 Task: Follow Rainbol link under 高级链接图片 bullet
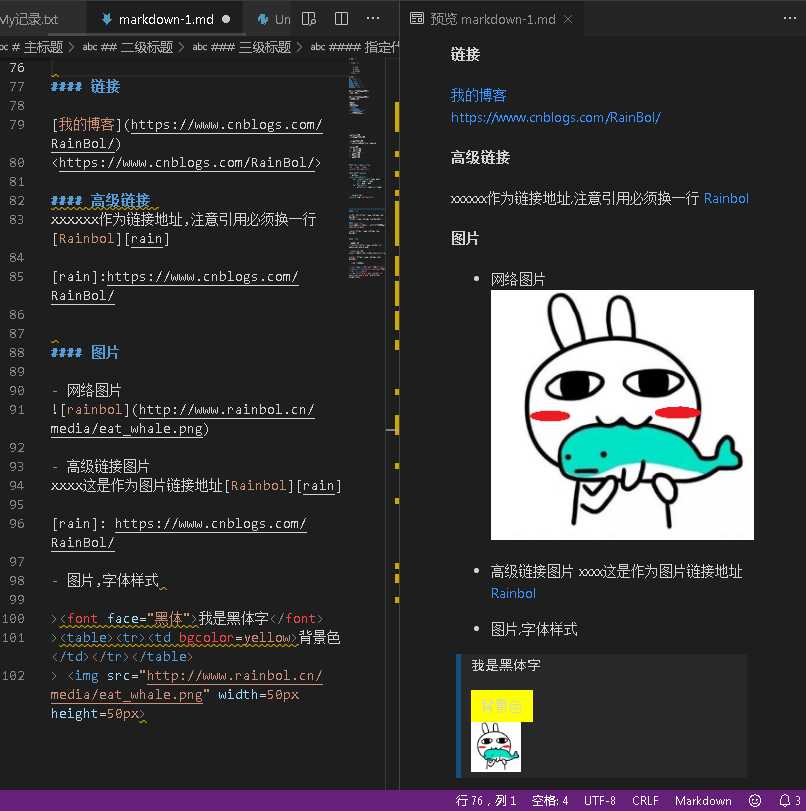513,593
